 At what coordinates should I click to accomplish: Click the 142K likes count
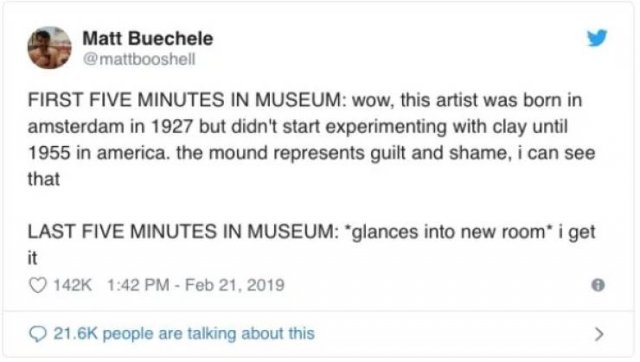73,285
